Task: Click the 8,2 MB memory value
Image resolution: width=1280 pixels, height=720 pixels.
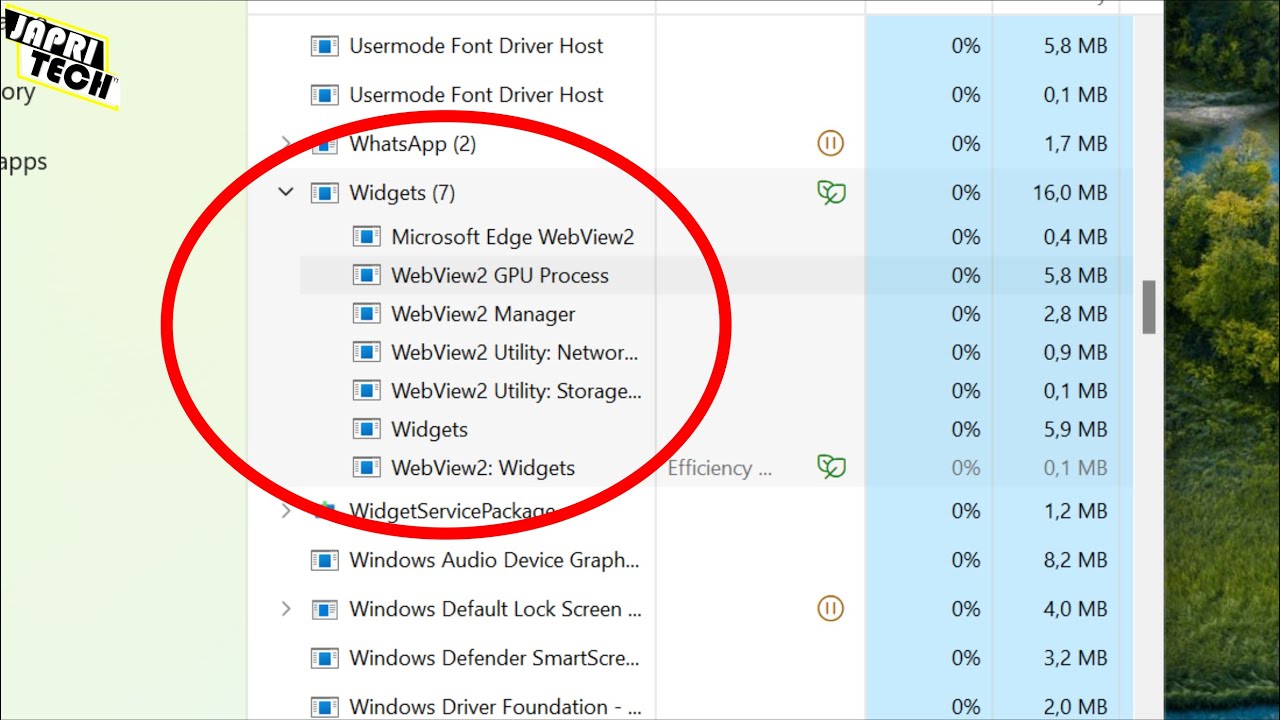Action: pos(1076,560)
